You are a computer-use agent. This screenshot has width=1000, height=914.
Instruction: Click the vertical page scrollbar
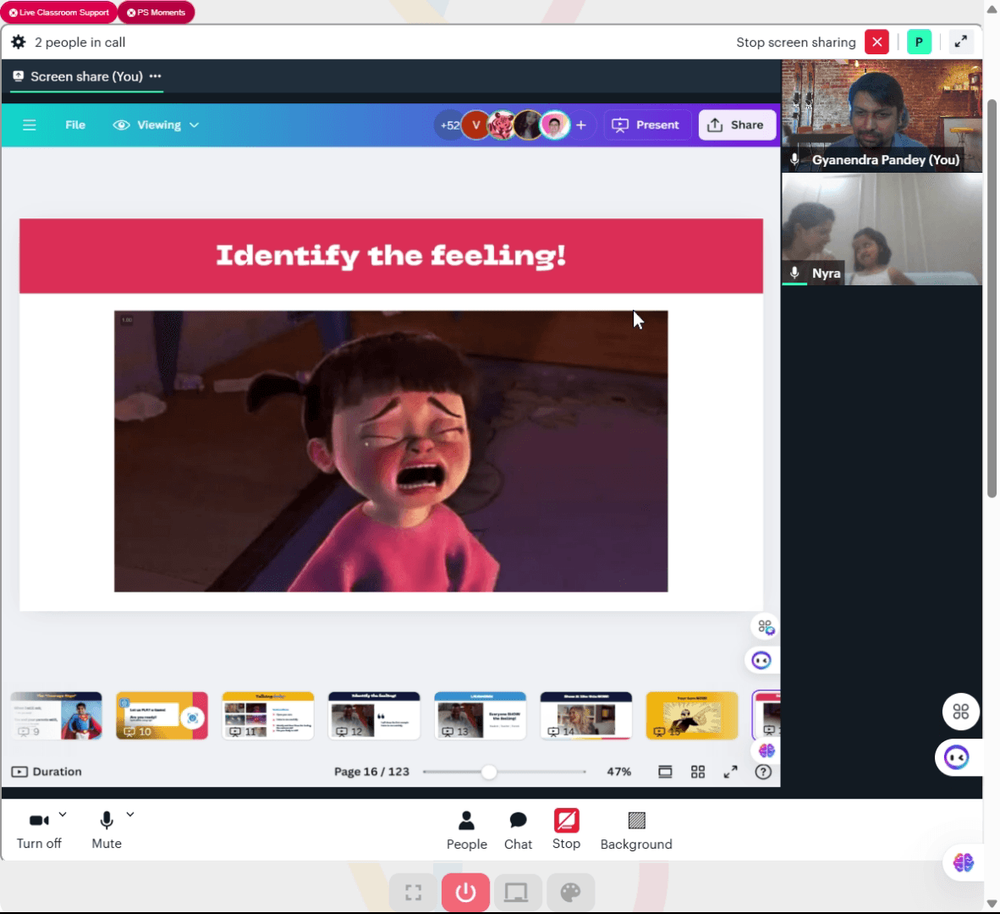pyautogui.click(x=992, y=298)
